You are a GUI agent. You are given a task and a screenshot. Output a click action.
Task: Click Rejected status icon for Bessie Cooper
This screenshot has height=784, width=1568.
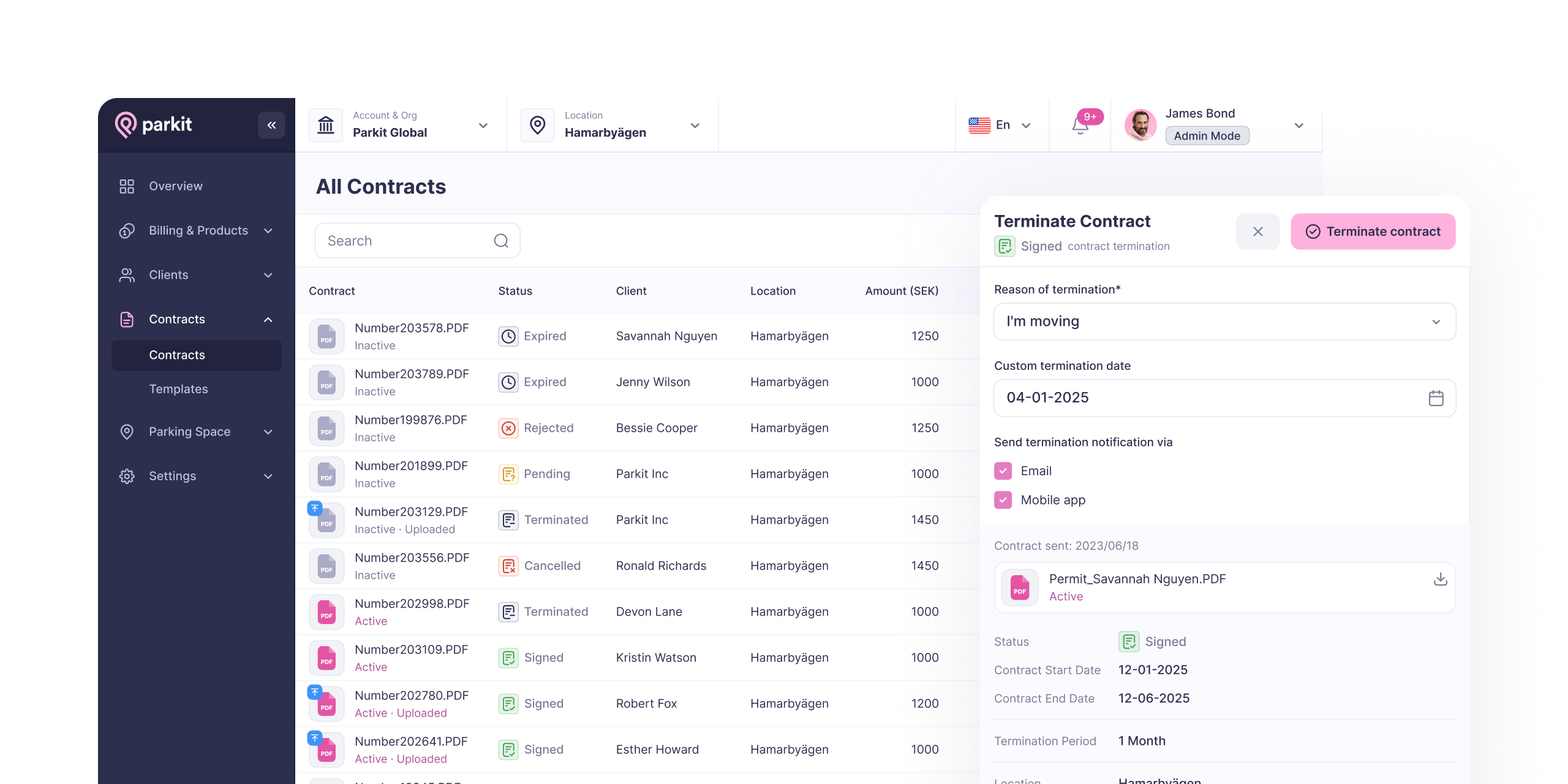point(508,428)
